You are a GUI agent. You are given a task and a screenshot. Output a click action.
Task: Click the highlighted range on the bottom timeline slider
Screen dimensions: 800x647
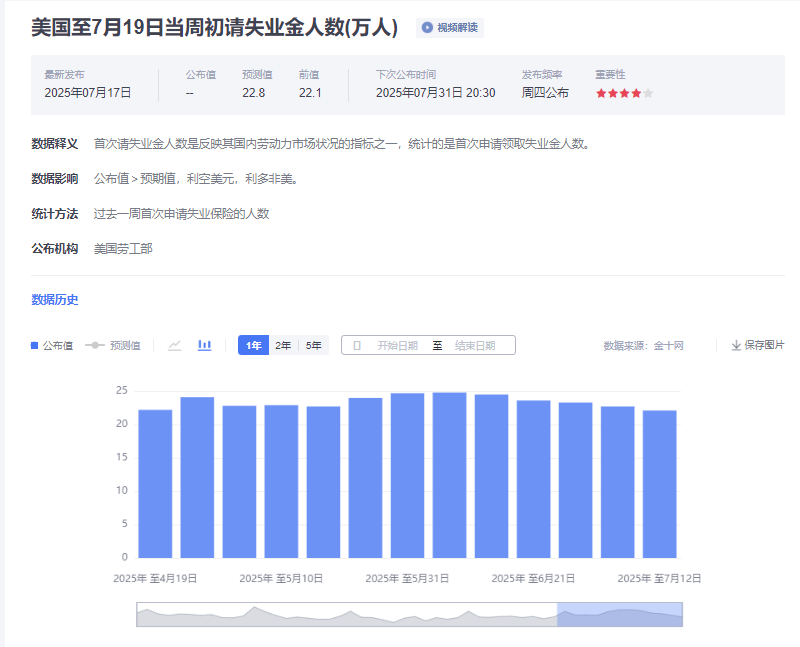618,615
